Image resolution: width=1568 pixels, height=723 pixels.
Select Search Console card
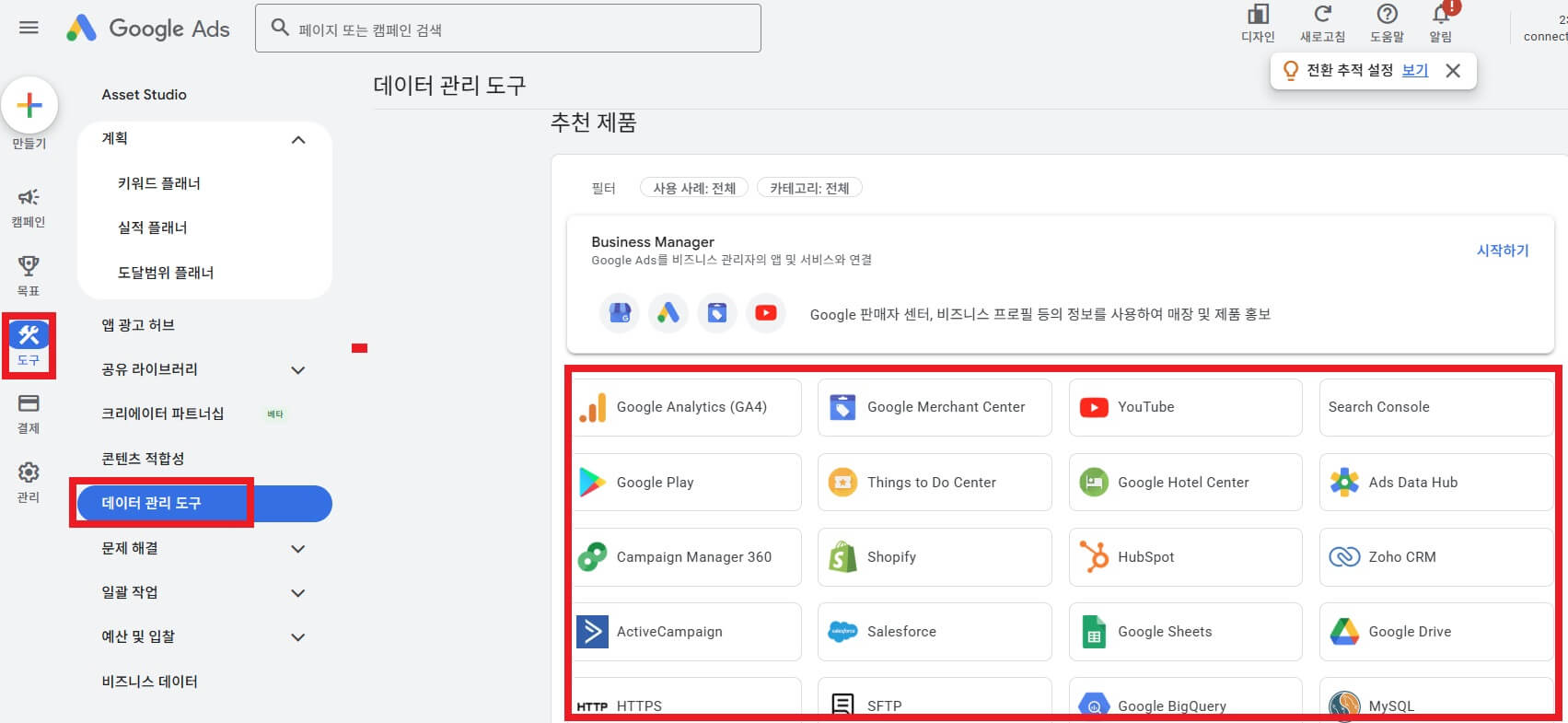click(1436, 407)
